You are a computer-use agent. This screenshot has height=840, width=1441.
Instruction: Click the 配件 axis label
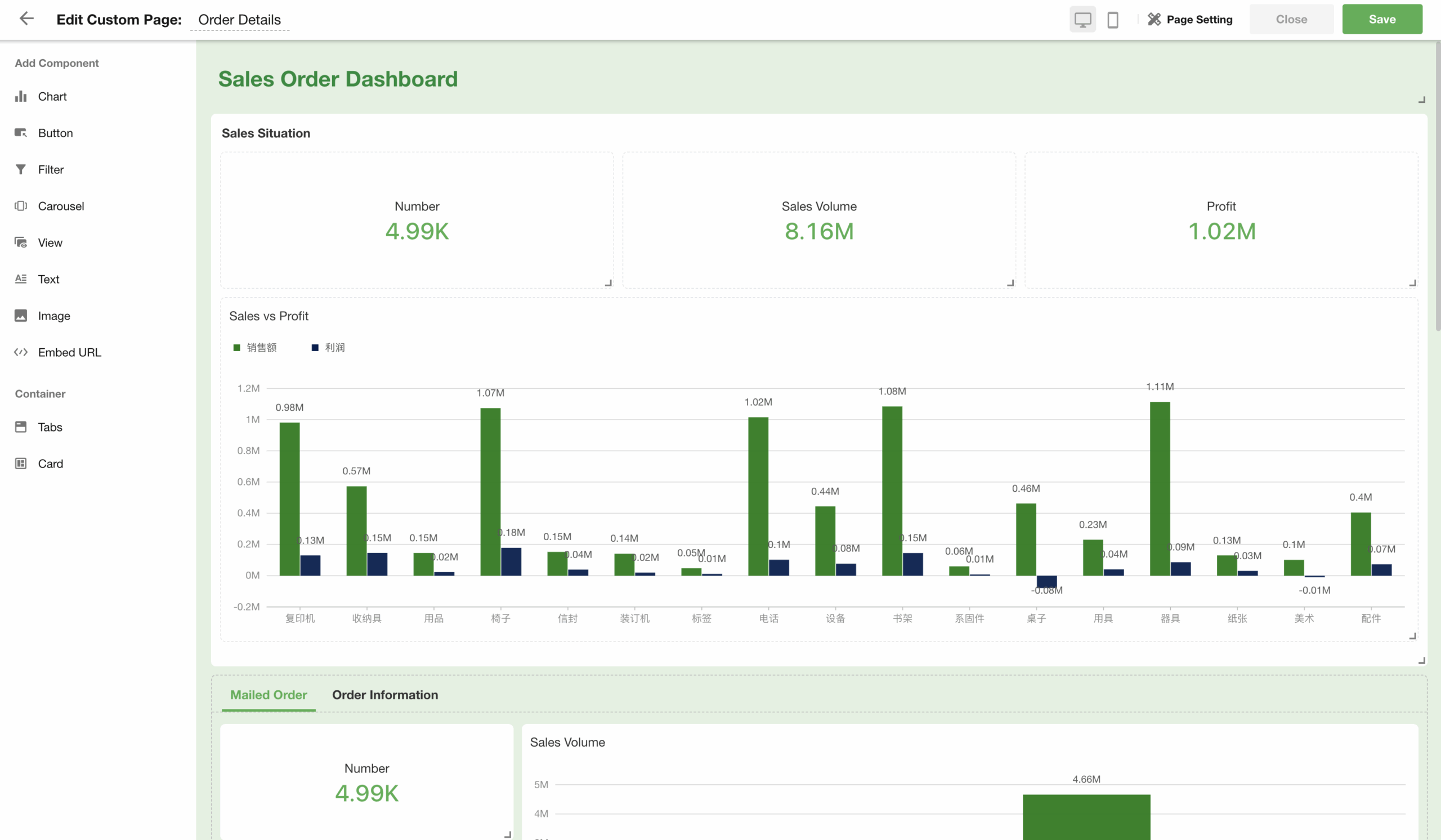pos(1371,618)
